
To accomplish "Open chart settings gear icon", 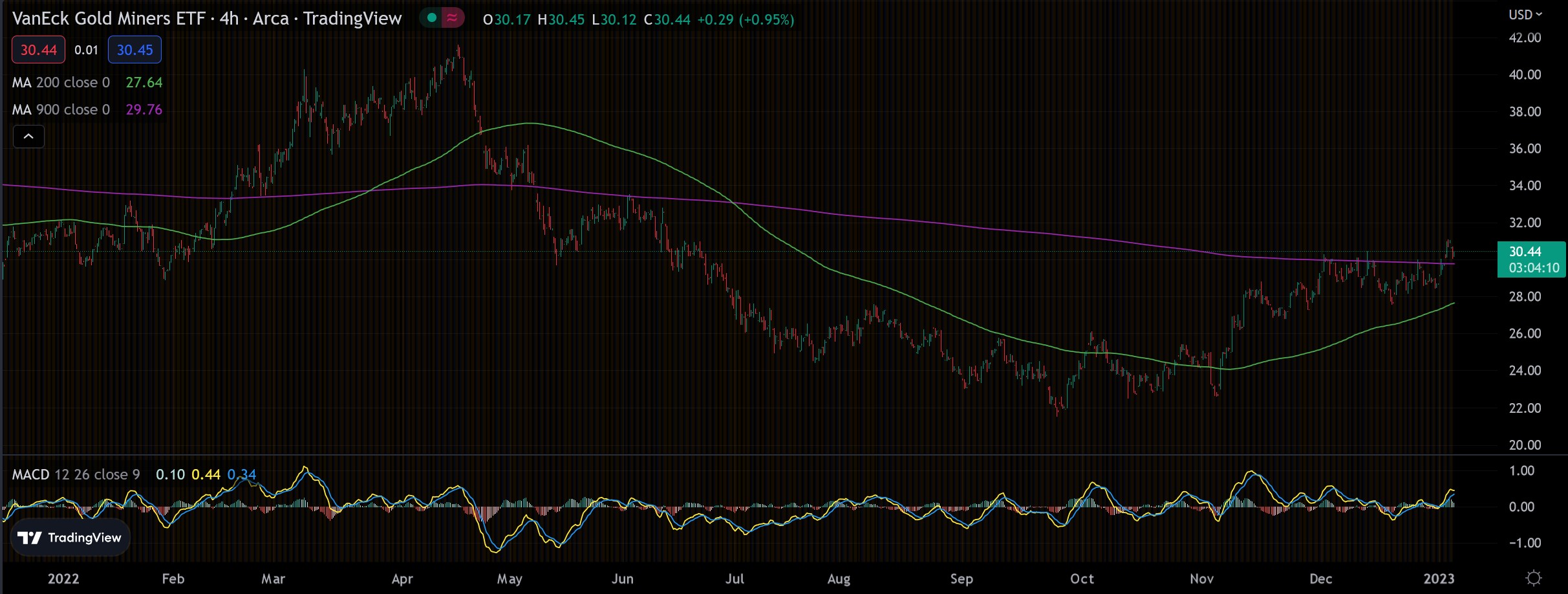I will [1533, 578].
